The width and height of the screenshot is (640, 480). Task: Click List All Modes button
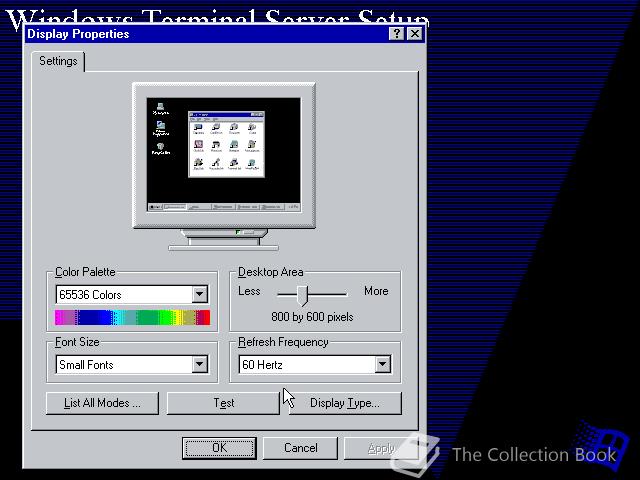[x=102, y=403]
